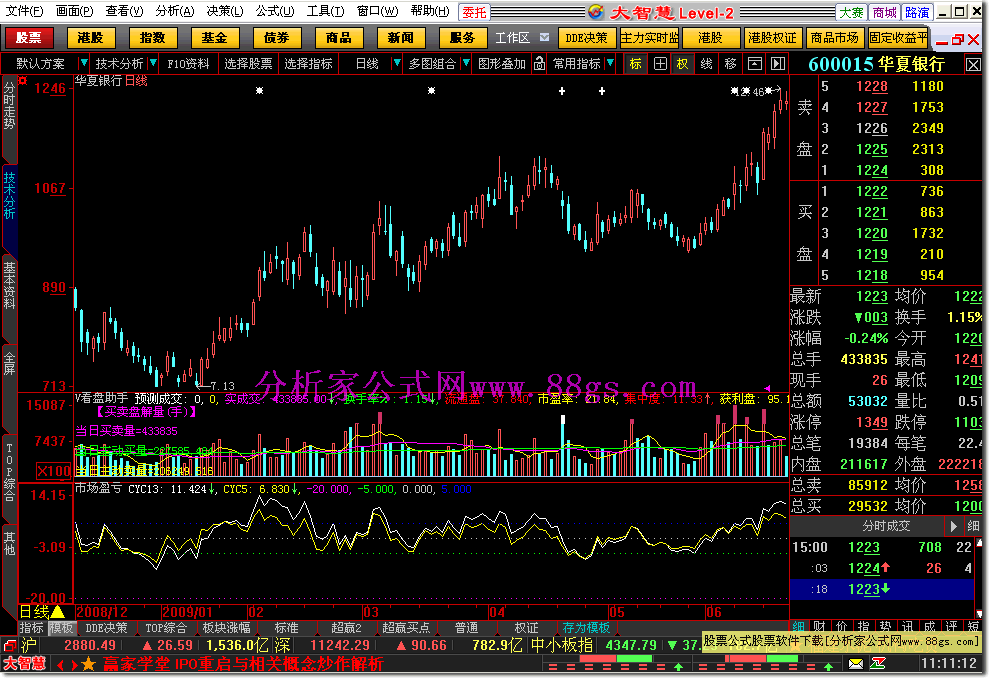Select the 板块涨幅 bottom tab
The height and width of the screenshot is (680, 992).
(227, 629)
